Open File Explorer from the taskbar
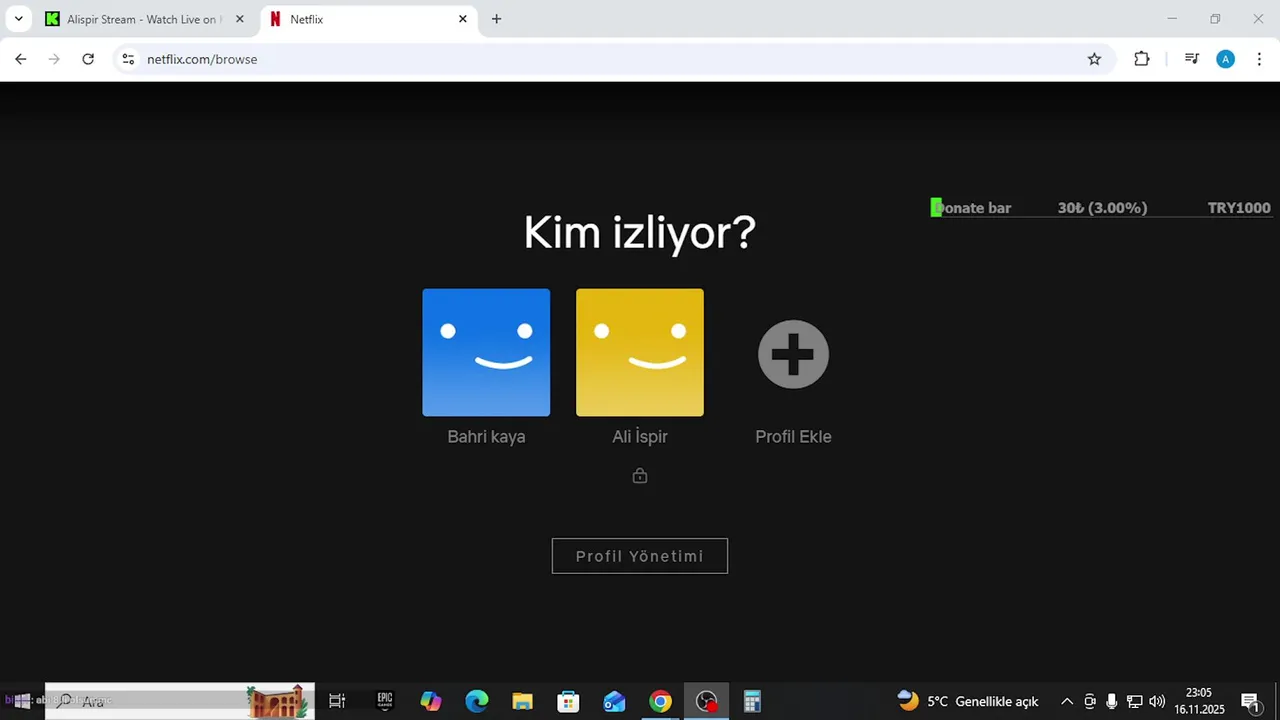Screen dimensions: 1280x720 [522, 701]
